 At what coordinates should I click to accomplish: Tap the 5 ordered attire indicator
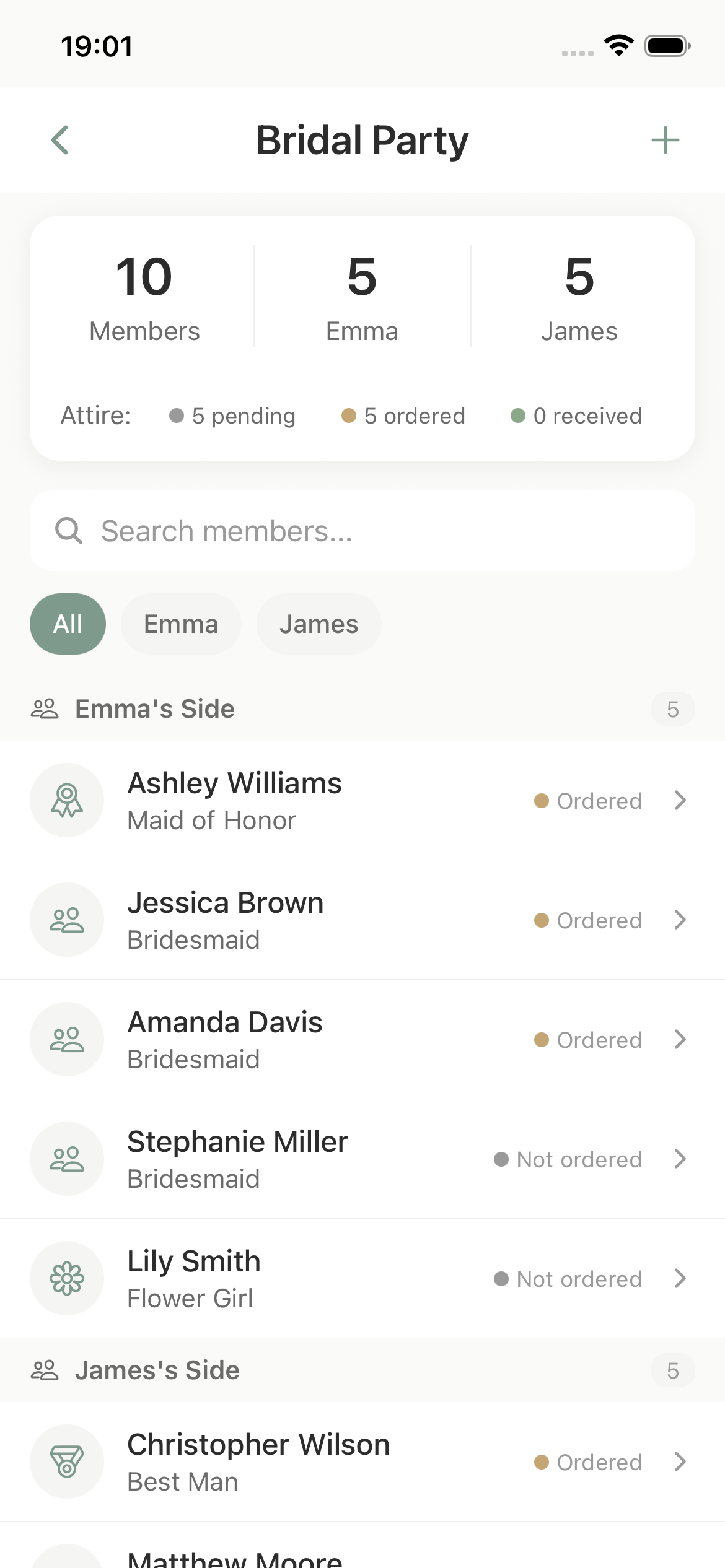coord(403,416)
